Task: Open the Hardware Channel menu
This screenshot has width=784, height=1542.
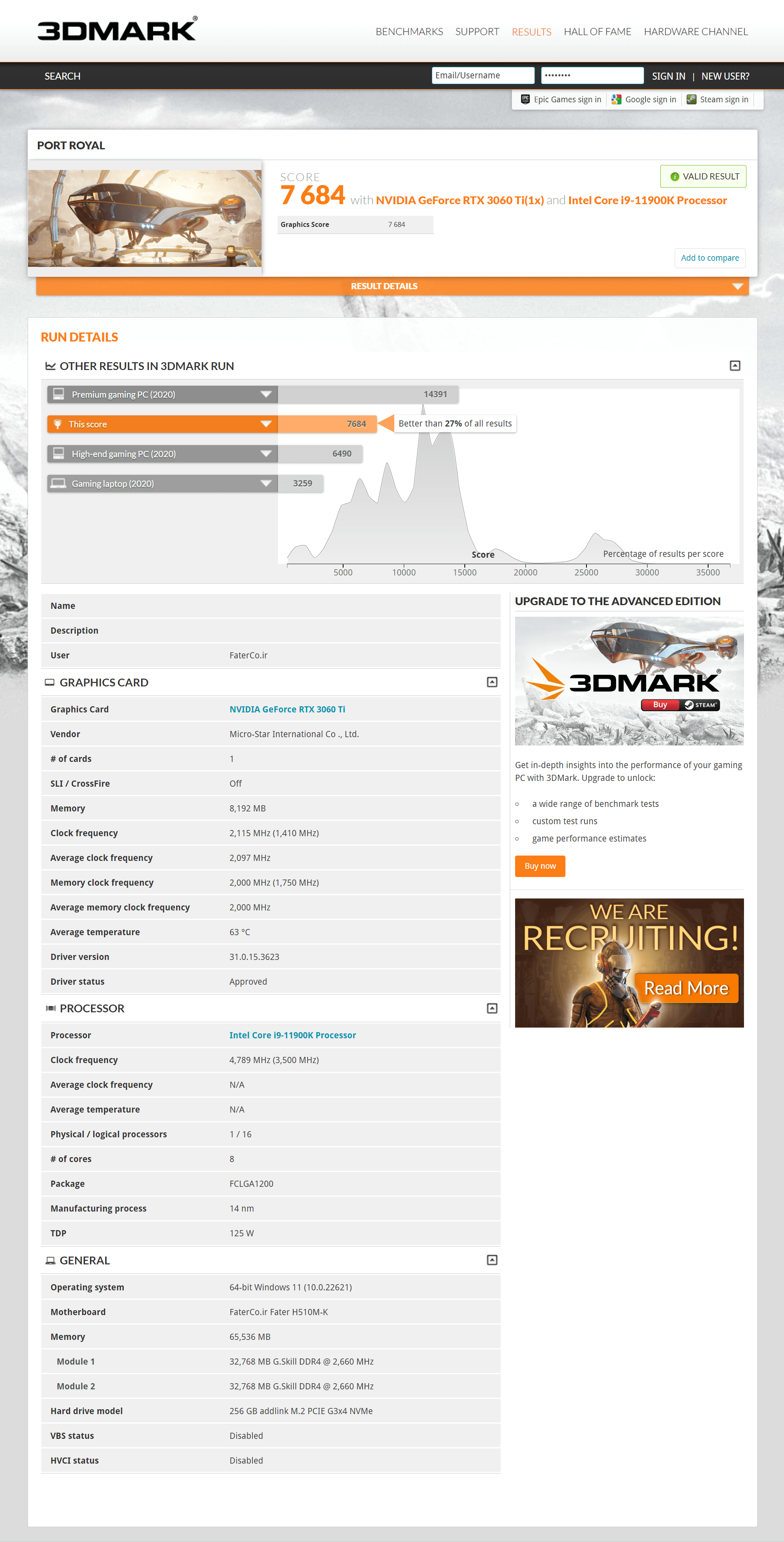Action: pos(695,32)
